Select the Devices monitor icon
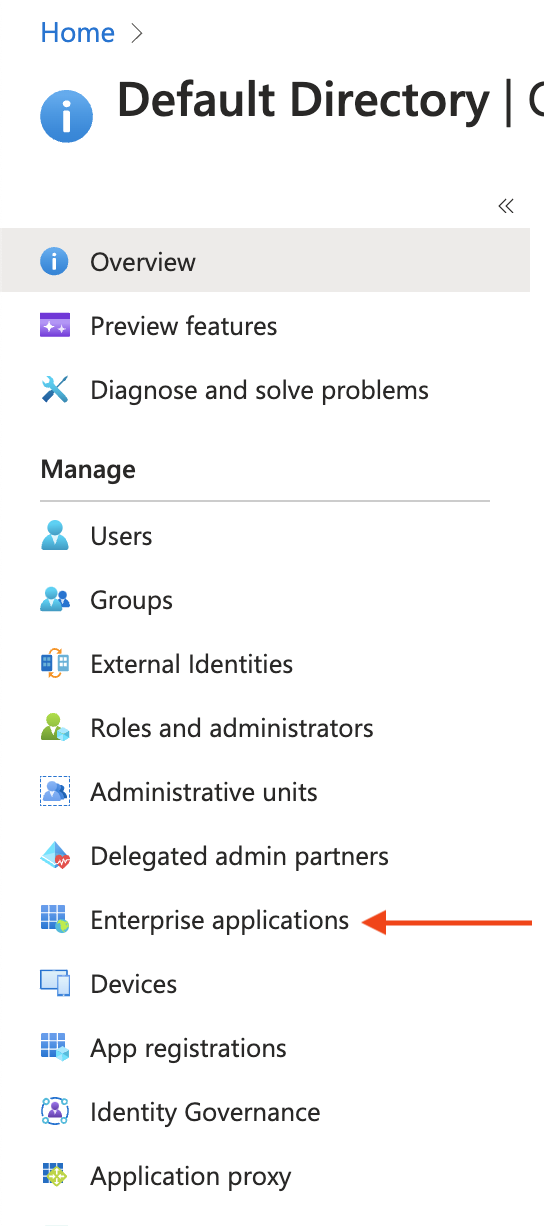This screenshot has height=1226, width=544. click(54, 984)
